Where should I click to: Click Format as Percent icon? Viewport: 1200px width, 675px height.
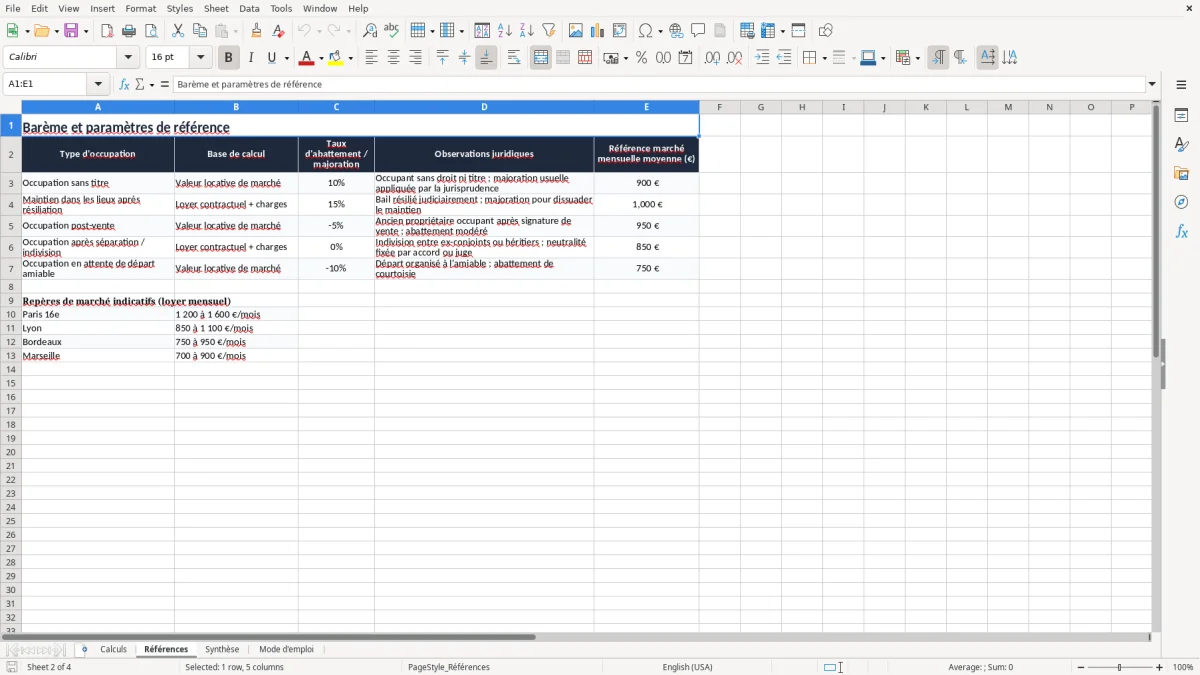click(x=641, y=58)
